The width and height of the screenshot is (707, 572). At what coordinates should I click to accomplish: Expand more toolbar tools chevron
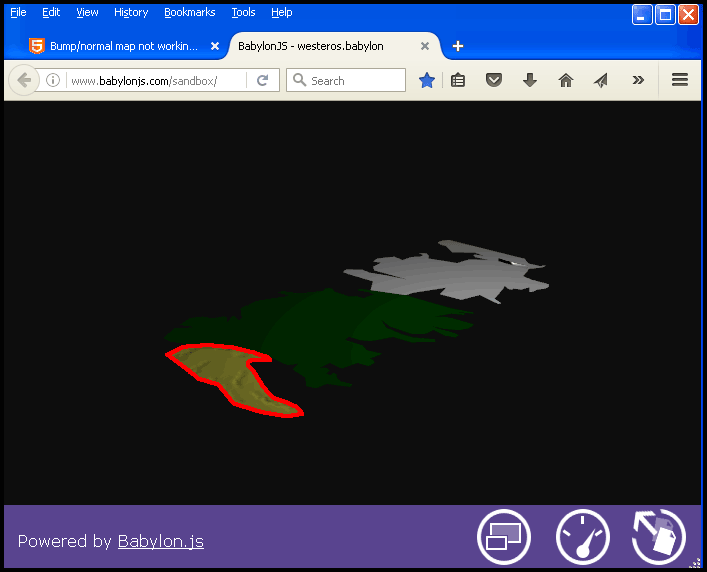(x=638, y=80)
